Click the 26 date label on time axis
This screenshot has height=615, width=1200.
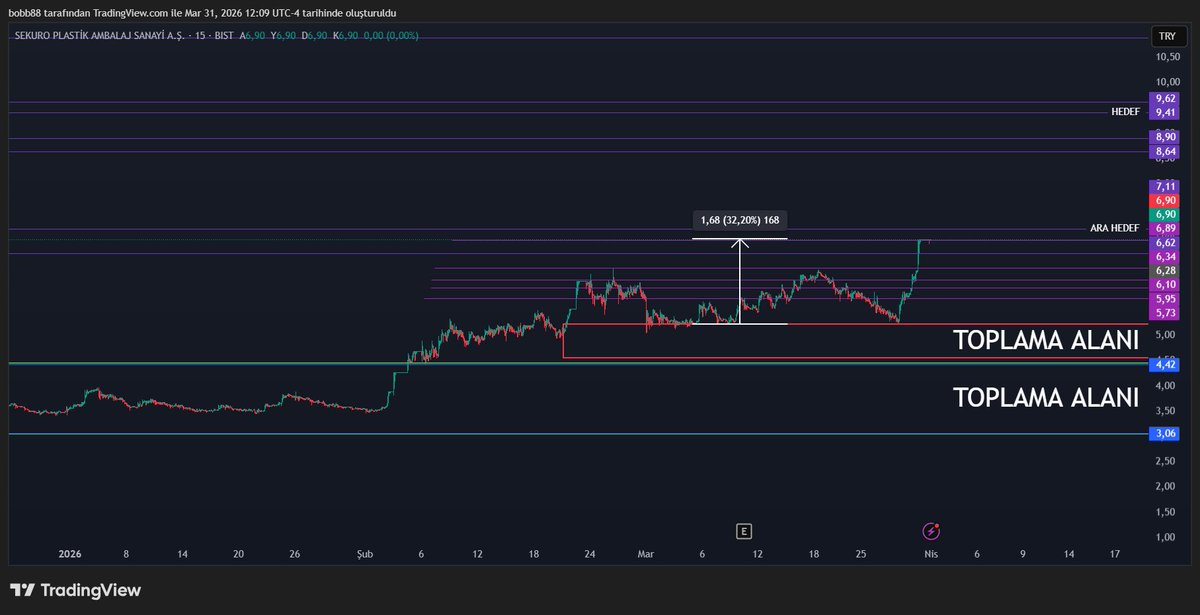pyautogui.click(x=294, y=554)
